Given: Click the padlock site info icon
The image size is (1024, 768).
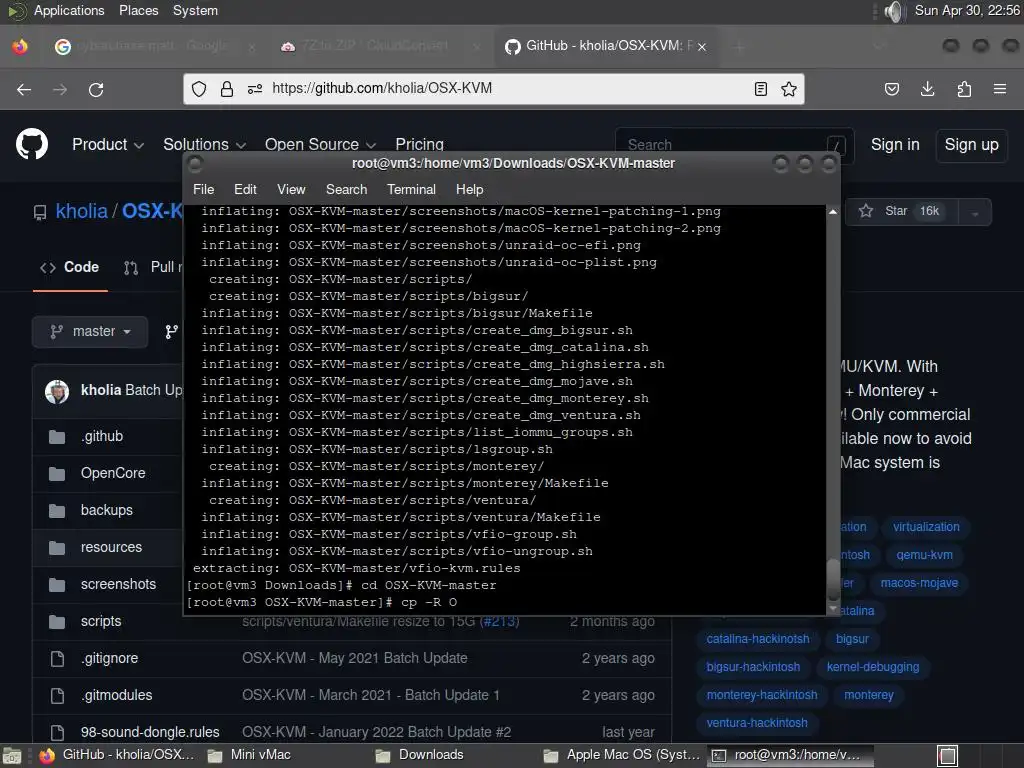Looking at the screenshot, I should [x=227, y=89].
